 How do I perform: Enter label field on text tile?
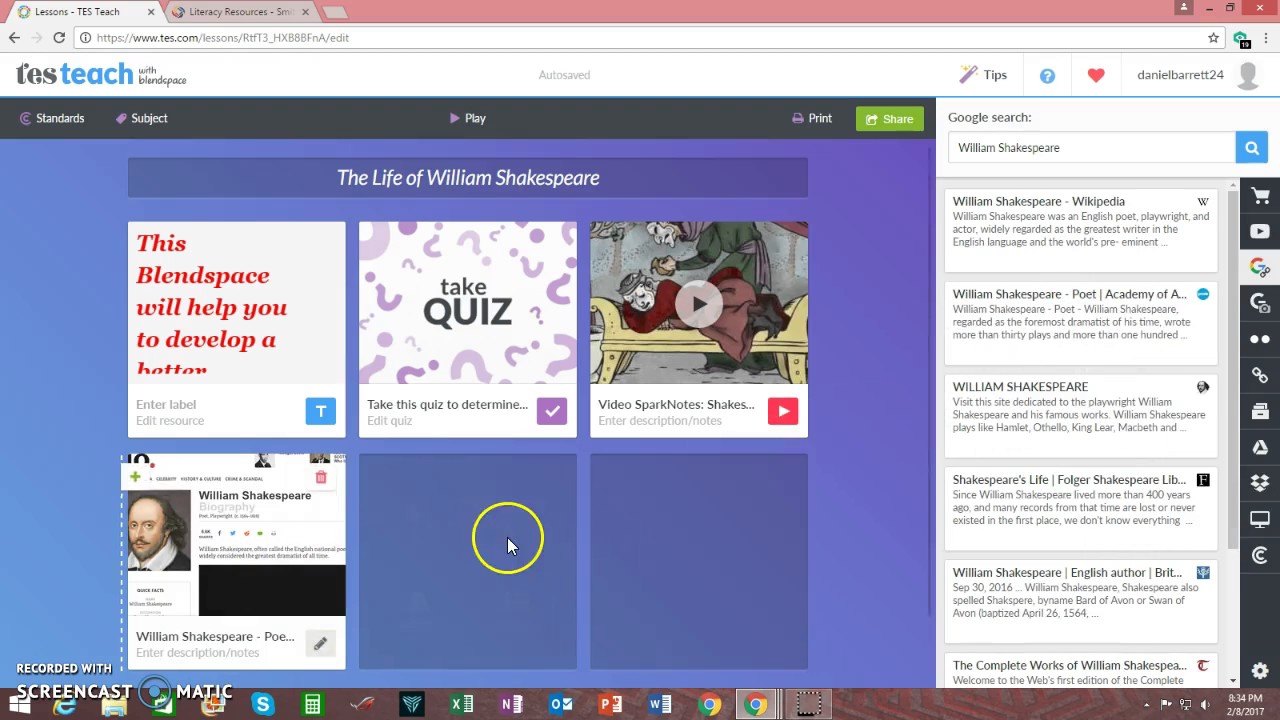pyautogui.click(x=166, y=405)
